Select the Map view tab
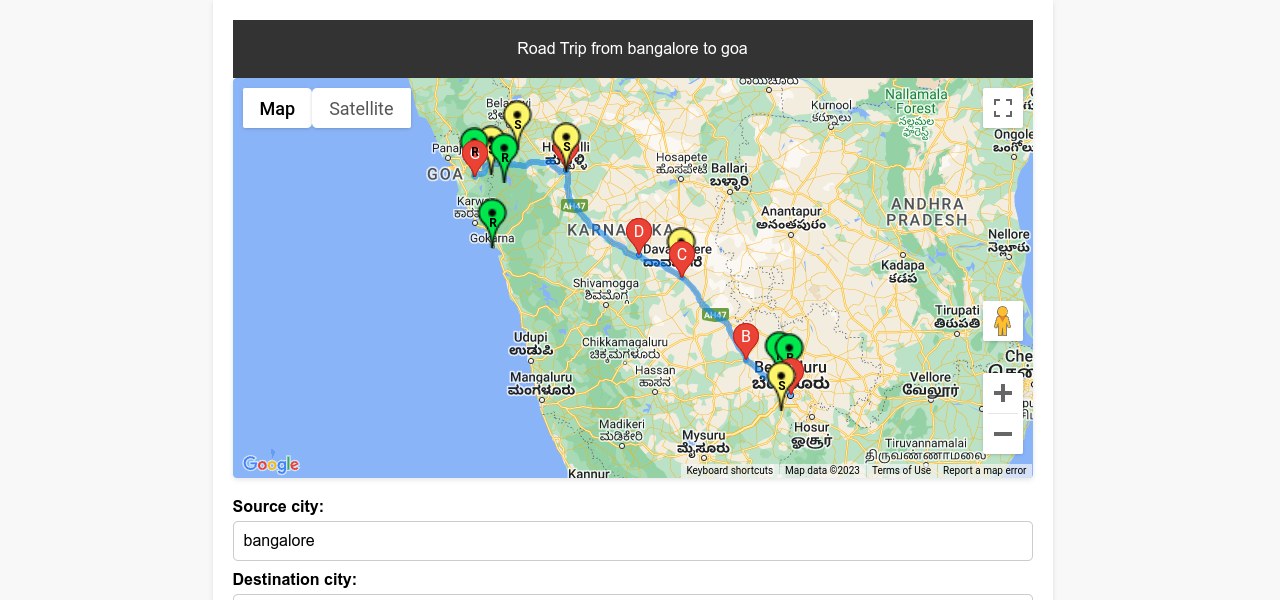Viewport: 1280px width, 600px height. tap(277, 108)
